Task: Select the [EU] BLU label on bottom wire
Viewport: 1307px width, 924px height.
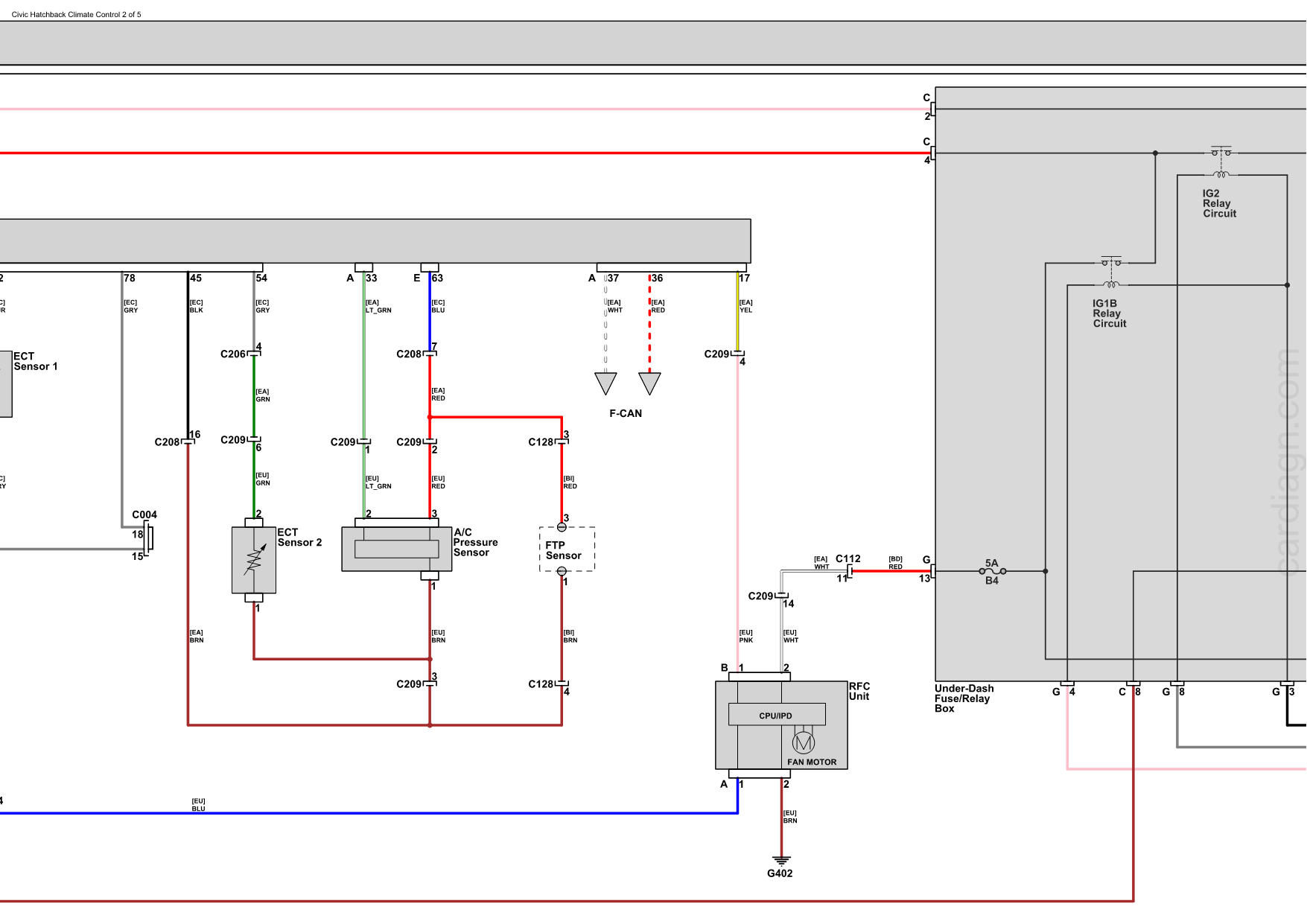Action: point(198,805)
